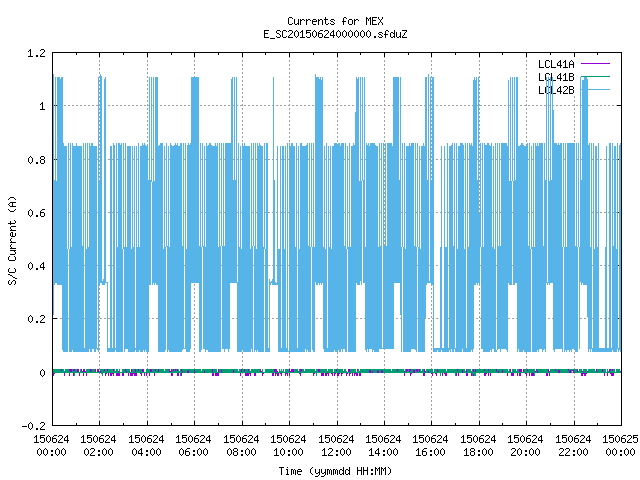This screenshot has width=640, height=480.
Task: Click the 150624 08:00 time tick label
Action: [241, 446]
